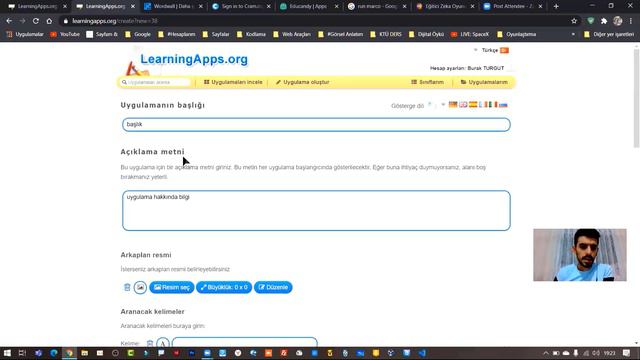Viewport: 640px width, 360px height.
Task: Switch to Sign in to Cram browser tab
Action: pos(241,7)
